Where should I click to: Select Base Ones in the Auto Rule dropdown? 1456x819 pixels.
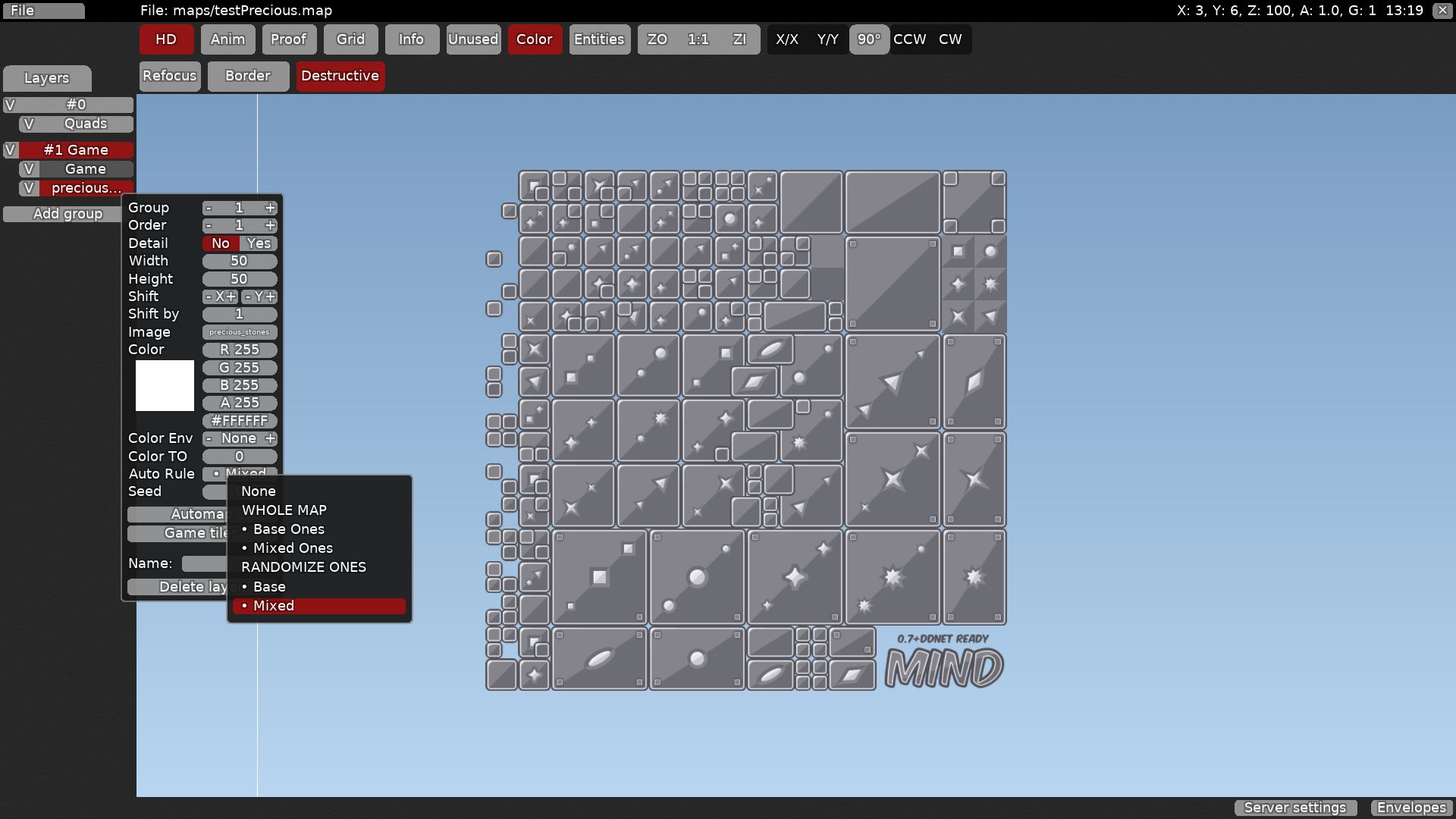point(287,529)
